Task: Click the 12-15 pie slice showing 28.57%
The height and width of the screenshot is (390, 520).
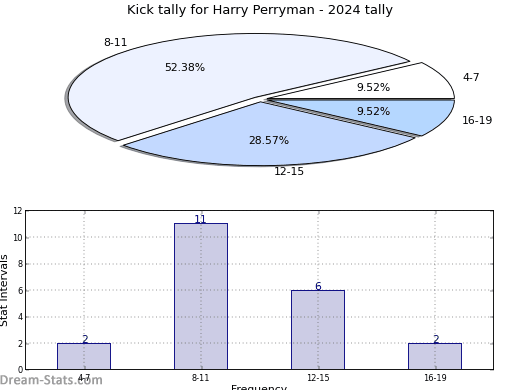Action: [x=267, y=140]
